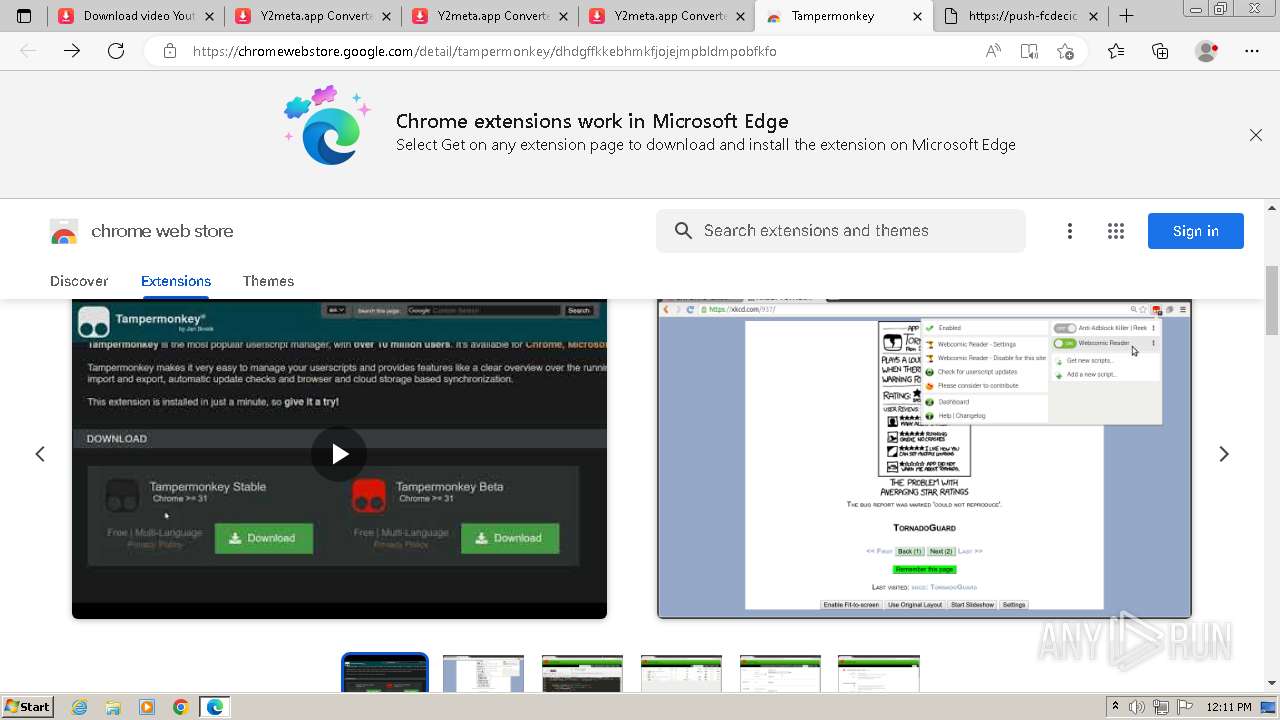Select sixth carousel thumbnail
1280x720 pixels.
click(879, 673)
